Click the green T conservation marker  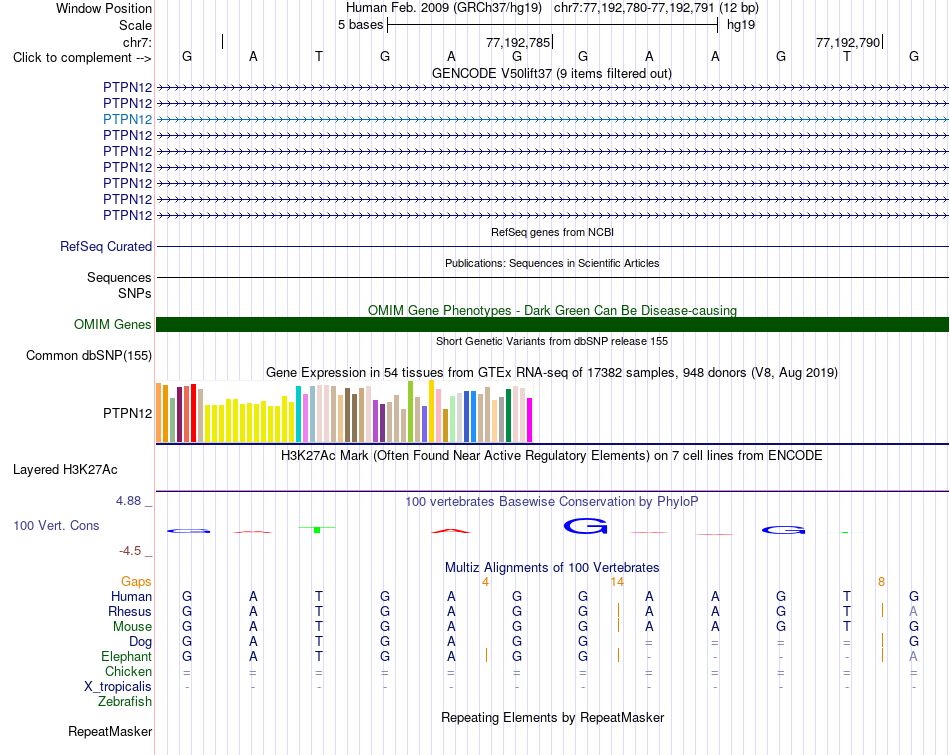pyautogui.click(x=317, y=530)
